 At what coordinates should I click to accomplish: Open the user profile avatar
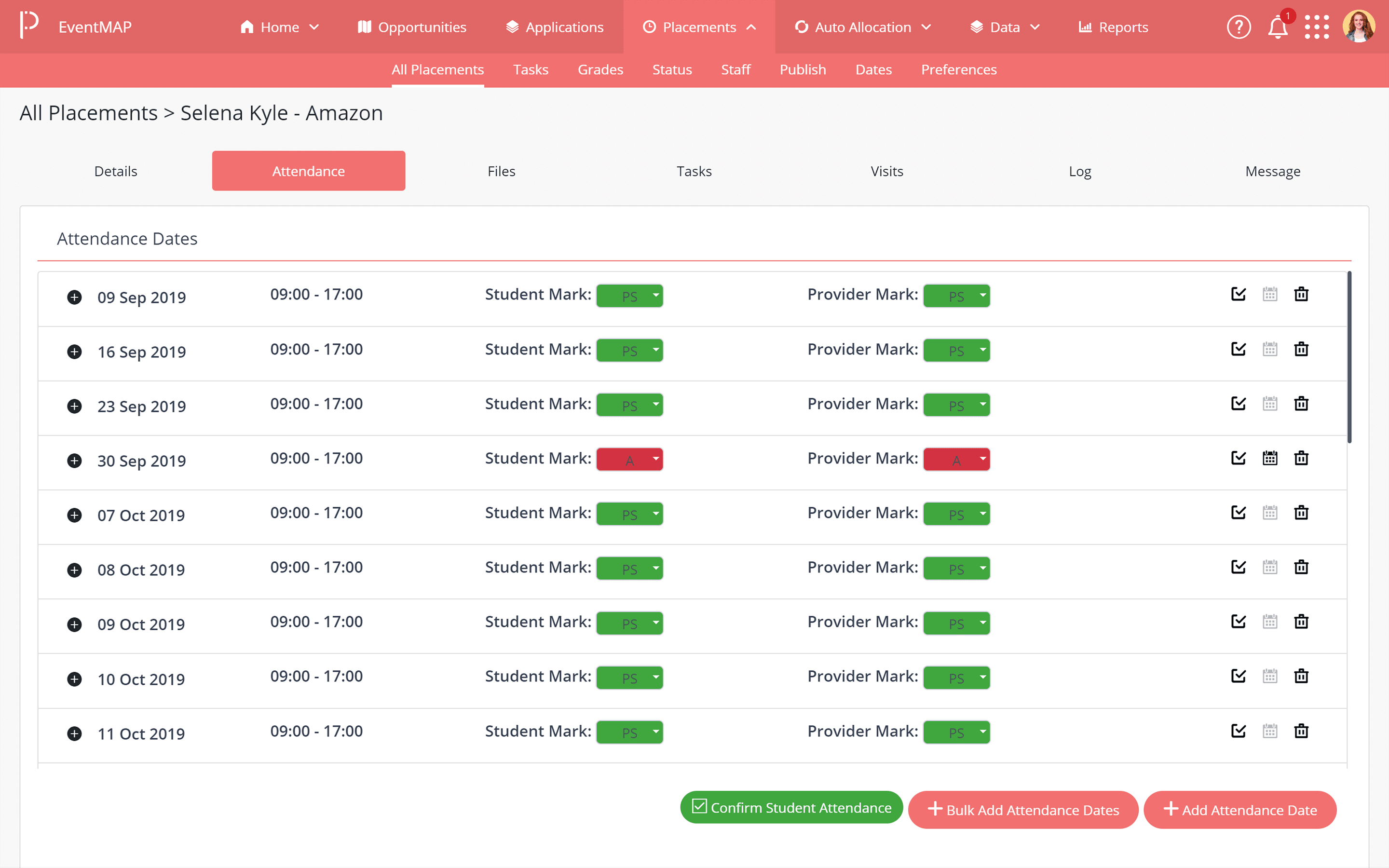pyautogui.click(x=1359, y=27)
